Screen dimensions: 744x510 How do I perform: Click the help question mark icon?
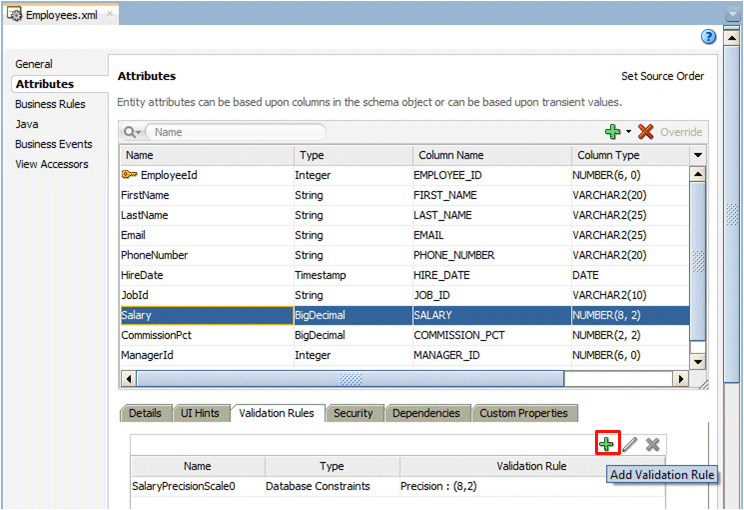[x=708, y=37]
